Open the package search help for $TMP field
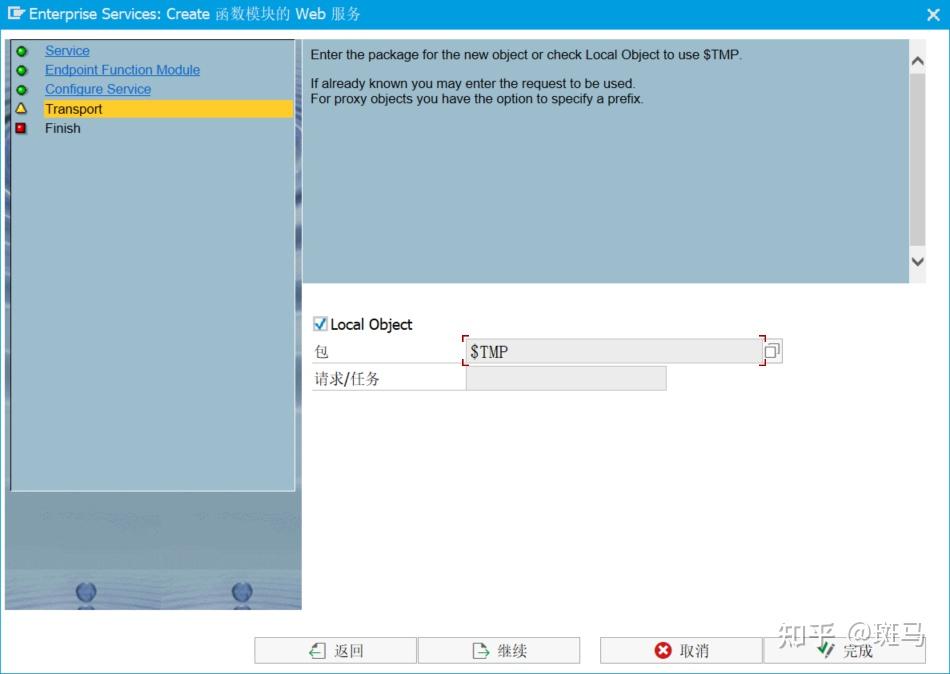This screenshot has height=674, width=950. click(773, 351)
